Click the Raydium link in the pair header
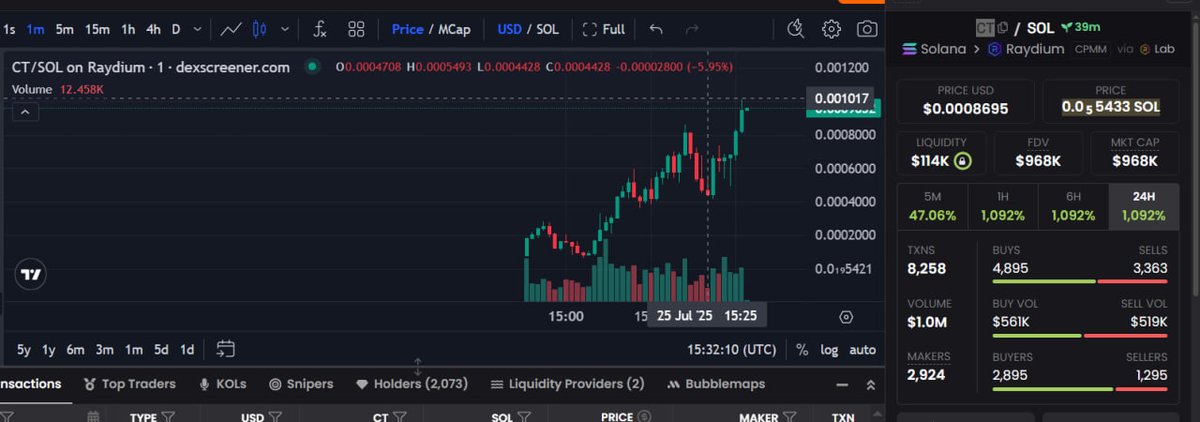 (x=1036, y=48)
